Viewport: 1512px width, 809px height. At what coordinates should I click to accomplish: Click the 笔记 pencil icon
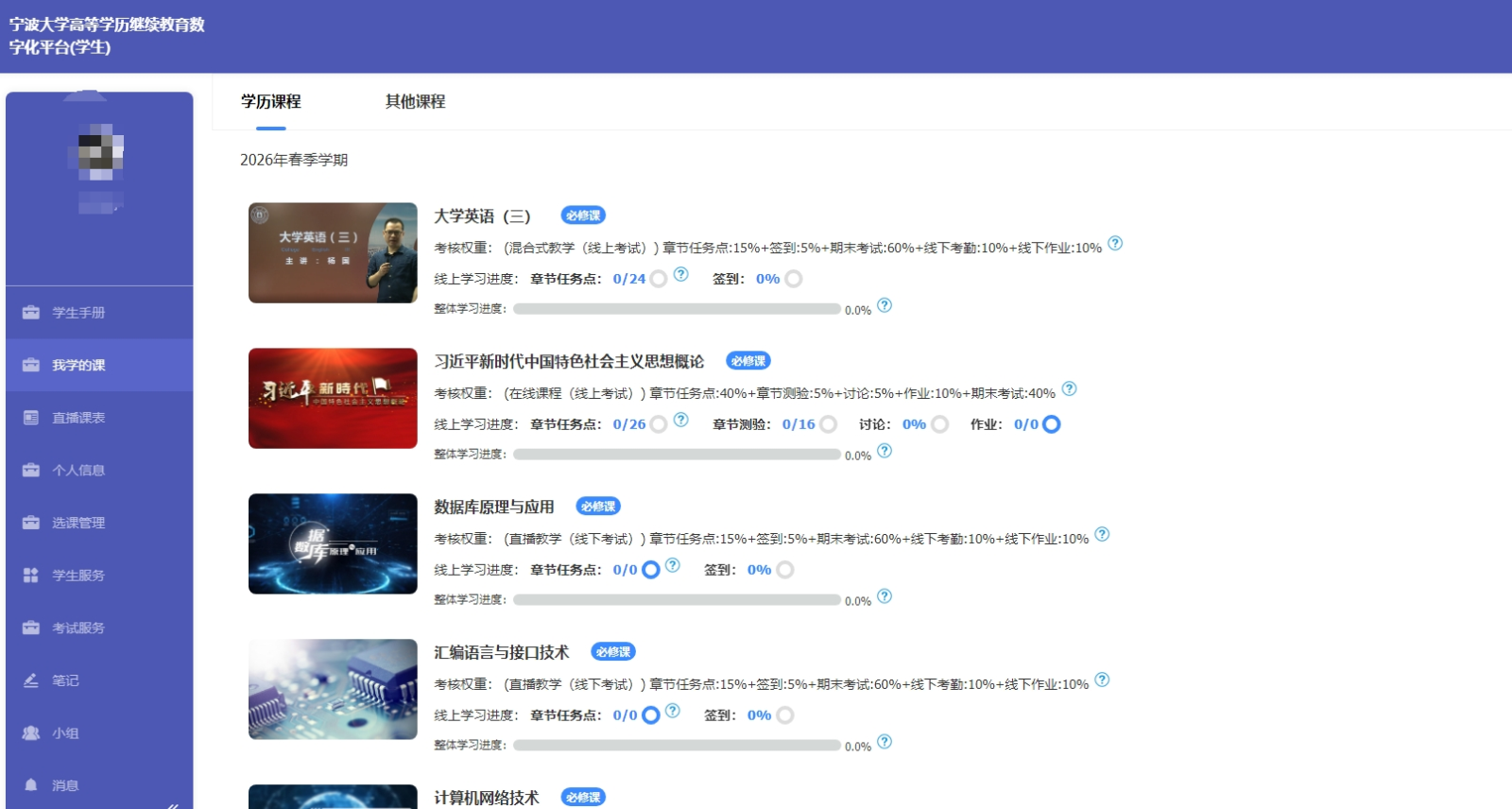[31, 680]
